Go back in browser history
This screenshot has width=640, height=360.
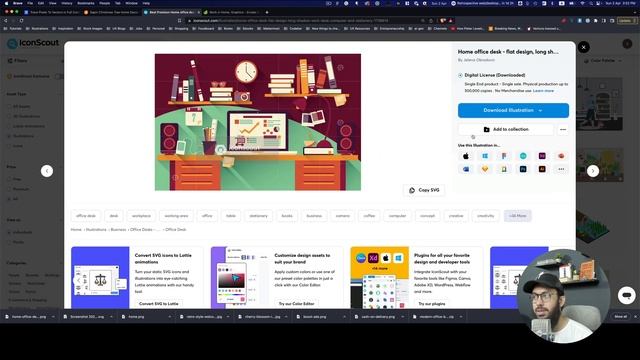tap(6, 20)
